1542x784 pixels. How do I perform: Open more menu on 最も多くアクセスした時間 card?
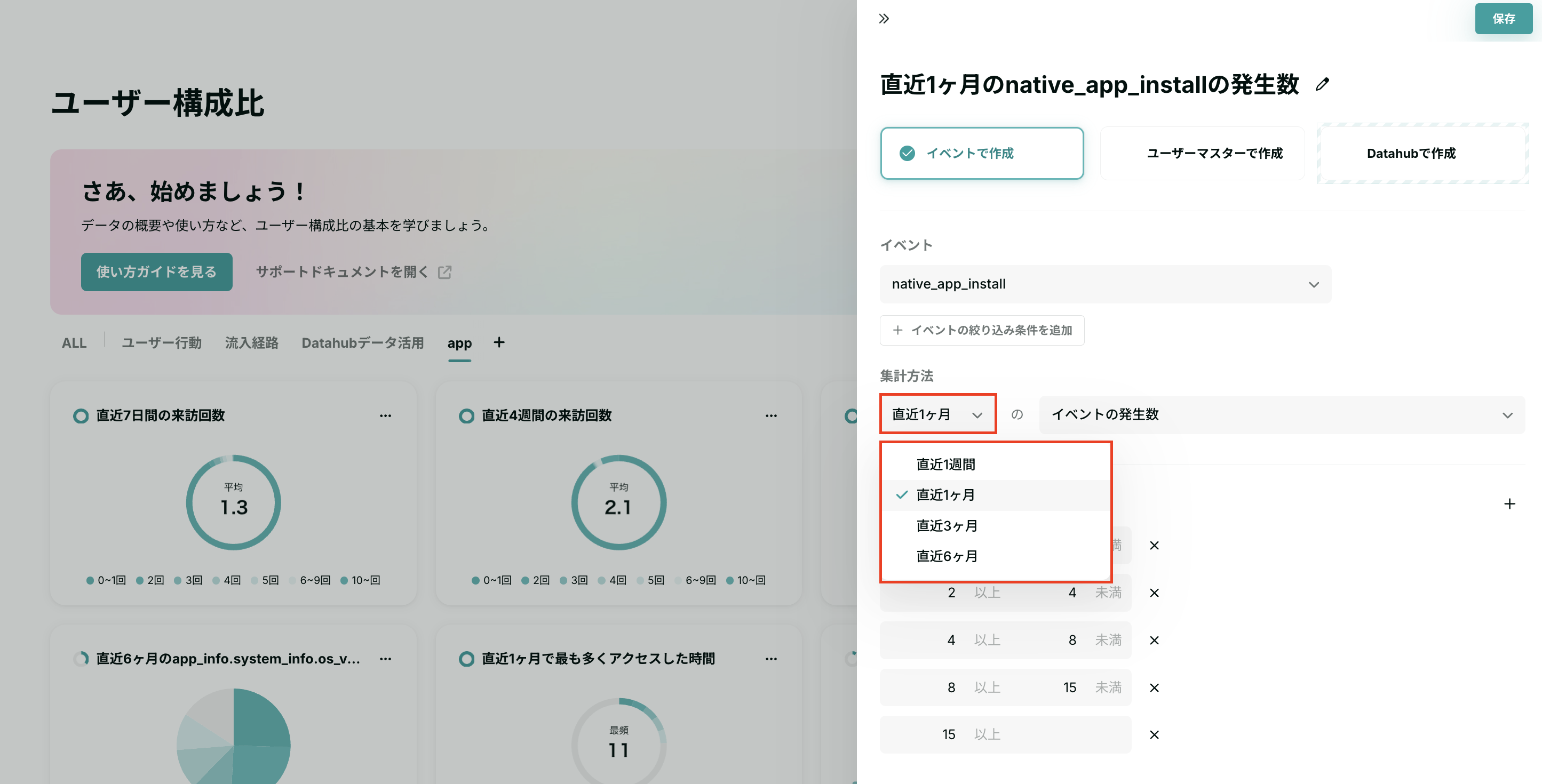click(x=771, y=659)
